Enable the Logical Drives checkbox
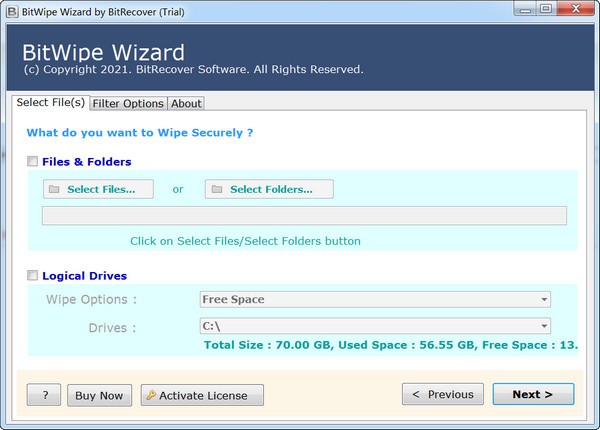 pyautogui.click(x=33, y=275)
